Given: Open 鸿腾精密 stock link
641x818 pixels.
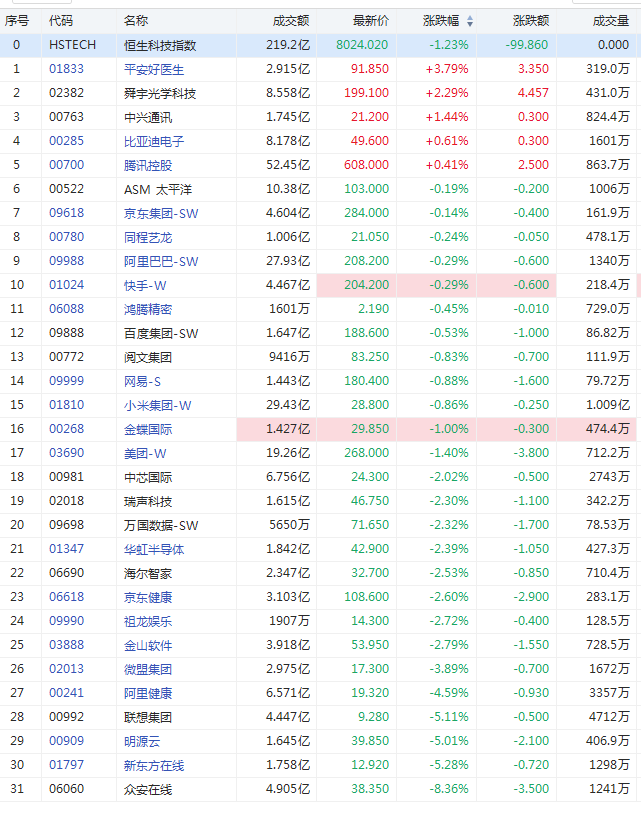Looking at the screenshot, I should pyautogui.click(x=148, y=309).
